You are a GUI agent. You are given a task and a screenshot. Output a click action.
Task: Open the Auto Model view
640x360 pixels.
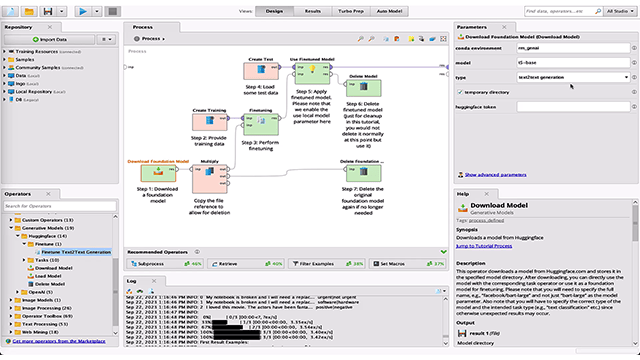pyautogui.click(x=389, y=11)
